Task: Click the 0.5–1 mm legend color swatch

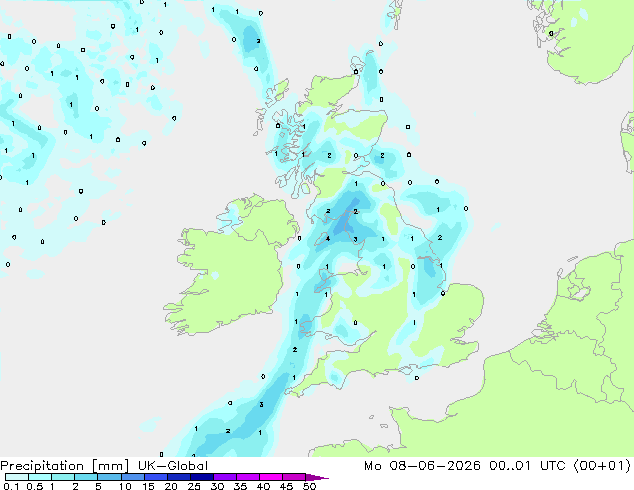Action: 40,477
